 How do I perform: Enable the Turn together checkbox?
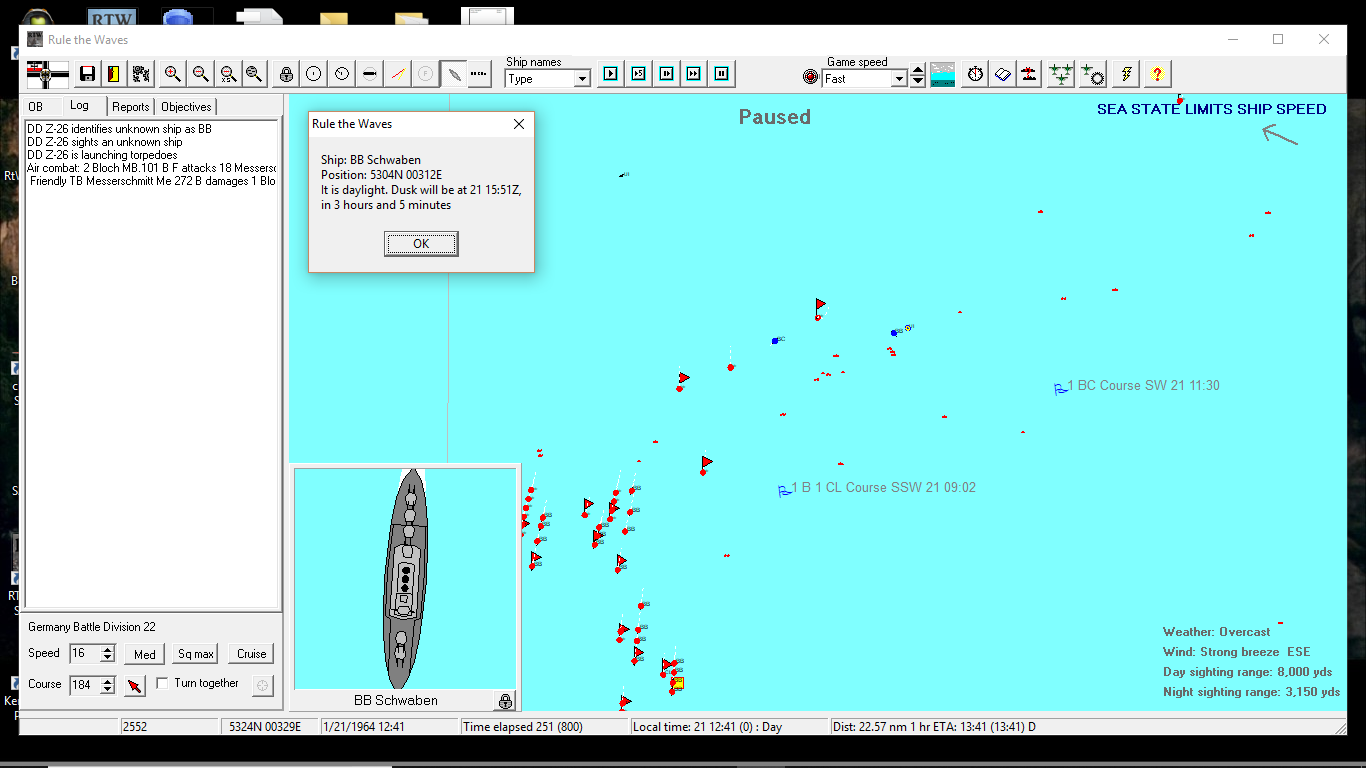click(x=162, y=684)
